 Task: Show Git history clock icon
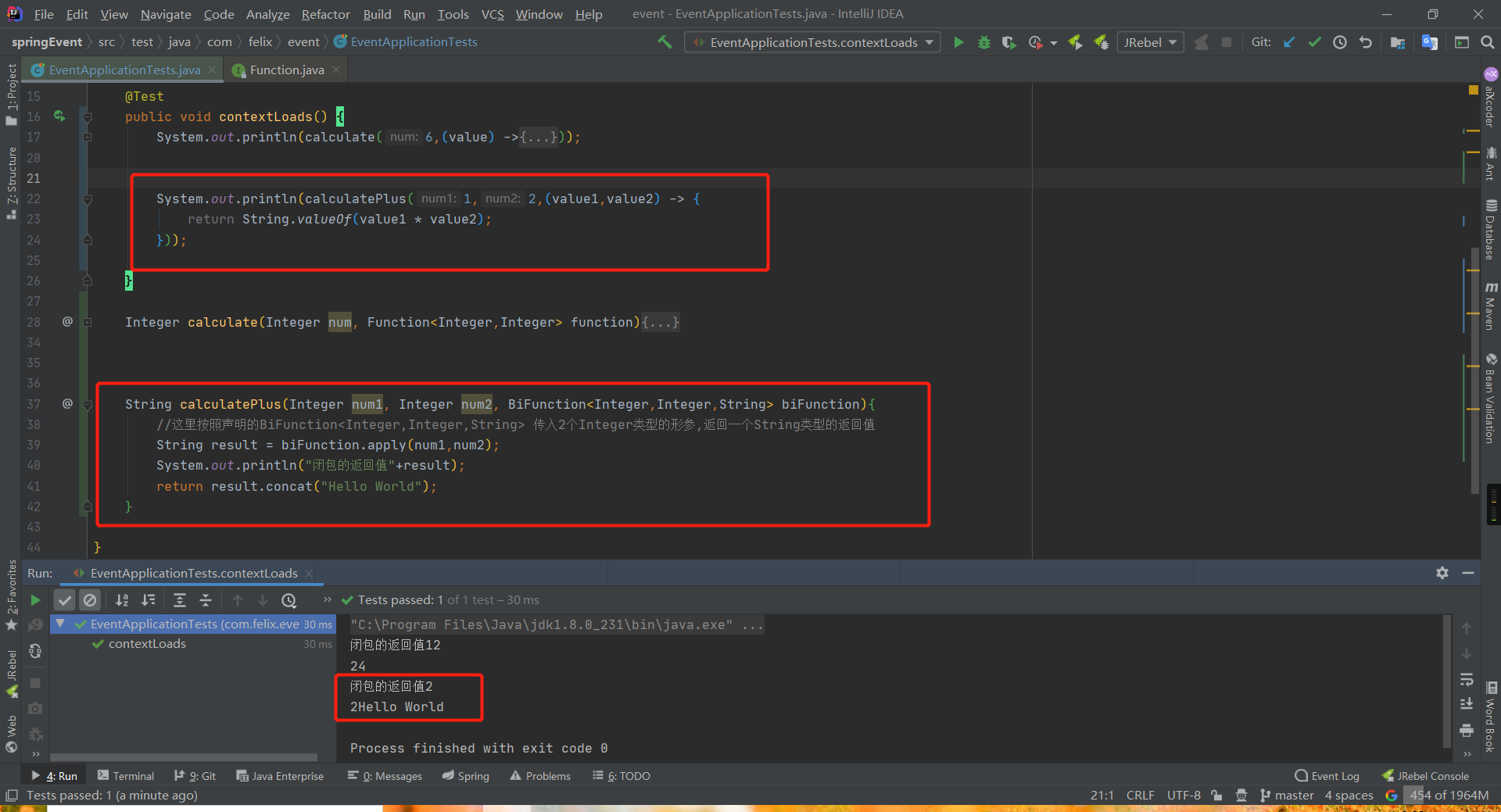click(x=1340, y=42)
